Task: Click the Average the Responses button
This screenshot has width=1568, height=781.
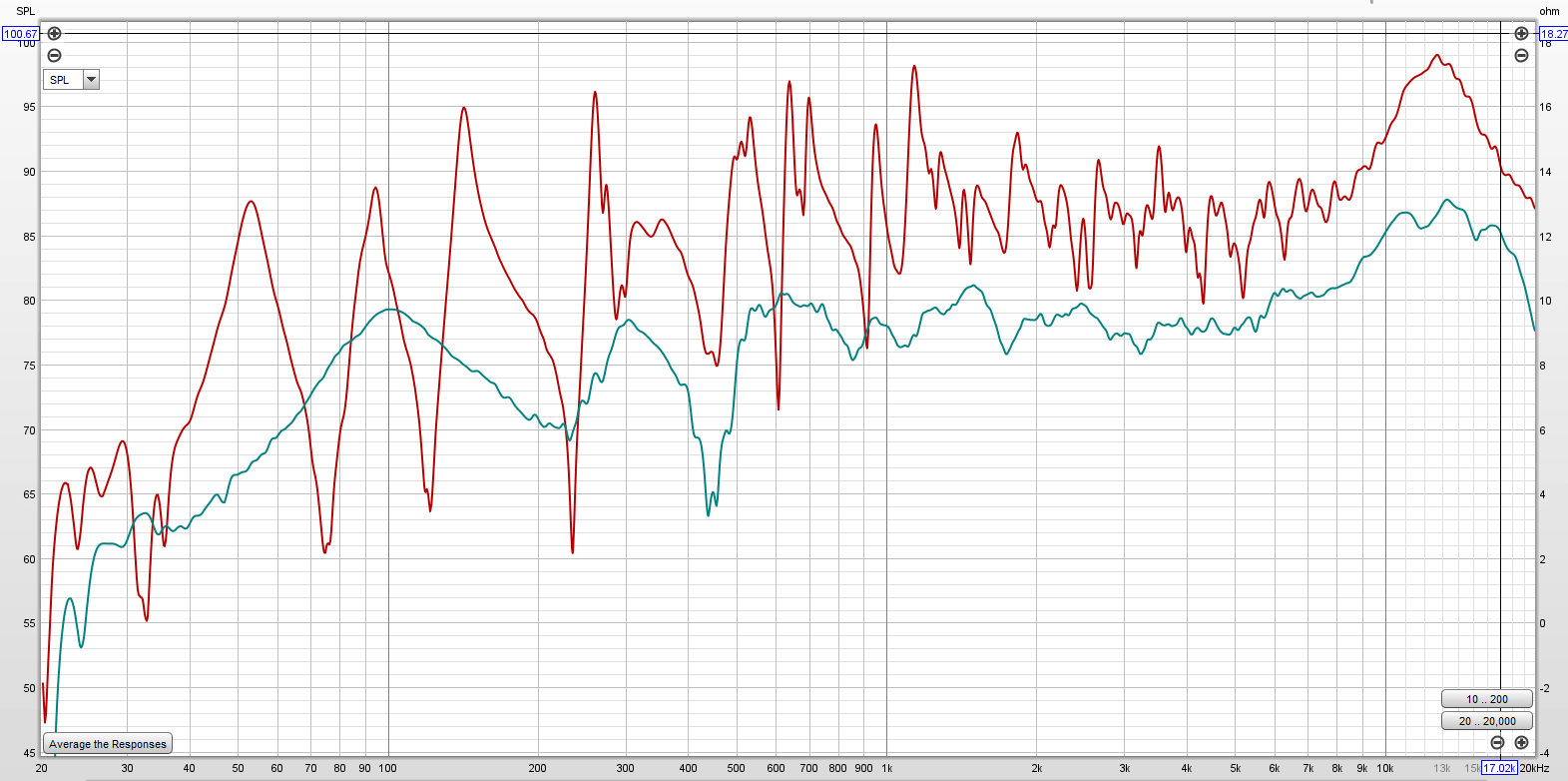Action: coord(108,743)
